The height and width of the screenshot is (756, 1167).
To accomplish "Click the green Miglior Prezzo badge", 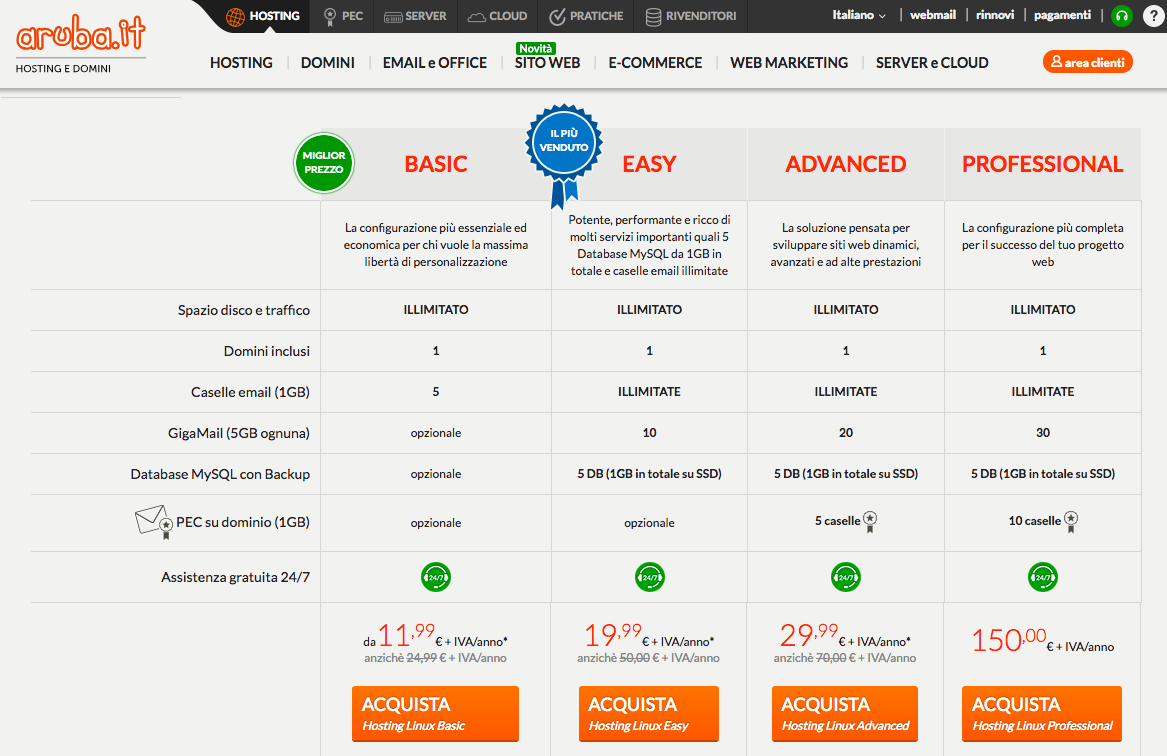I will 324,163.
